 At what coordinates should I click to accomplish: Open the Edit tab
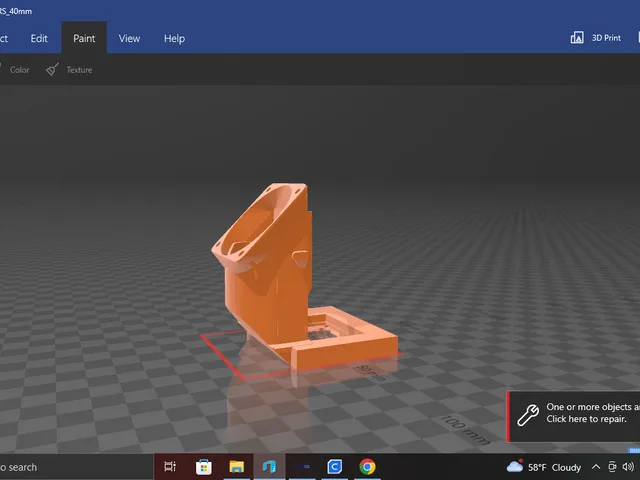coord(39,38)
